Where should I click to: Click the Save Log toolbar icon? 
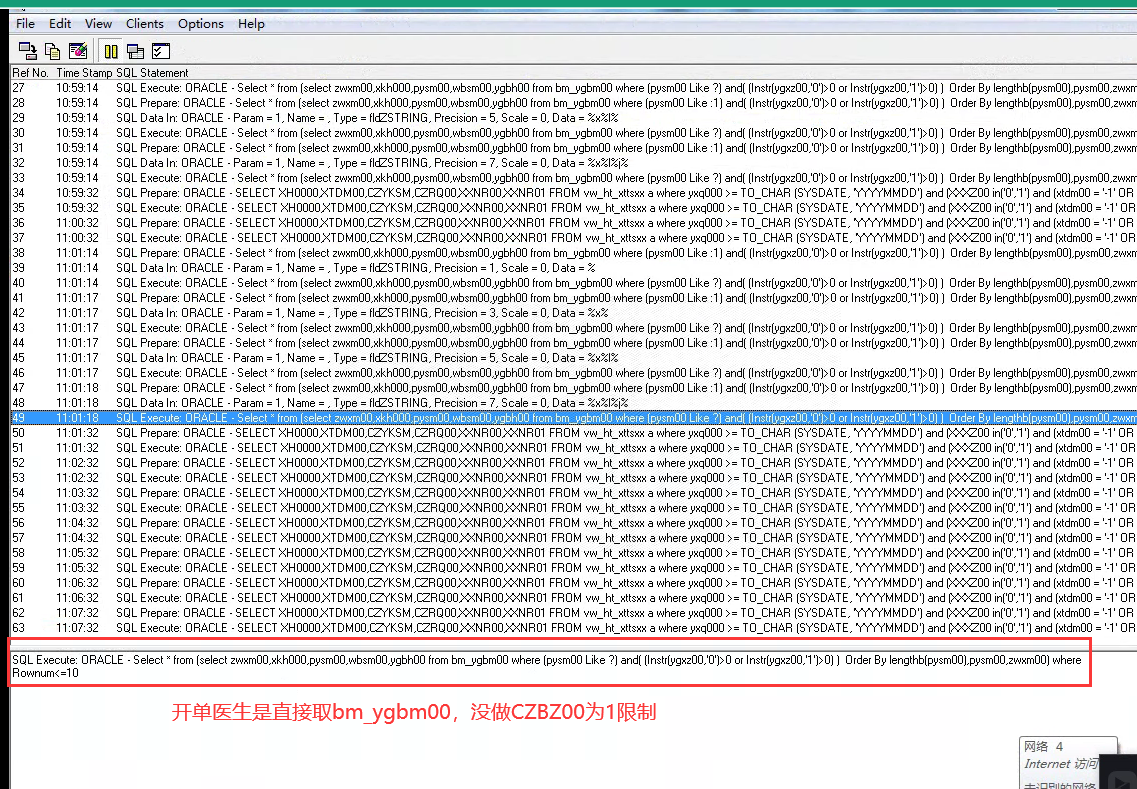coord(28,51)
